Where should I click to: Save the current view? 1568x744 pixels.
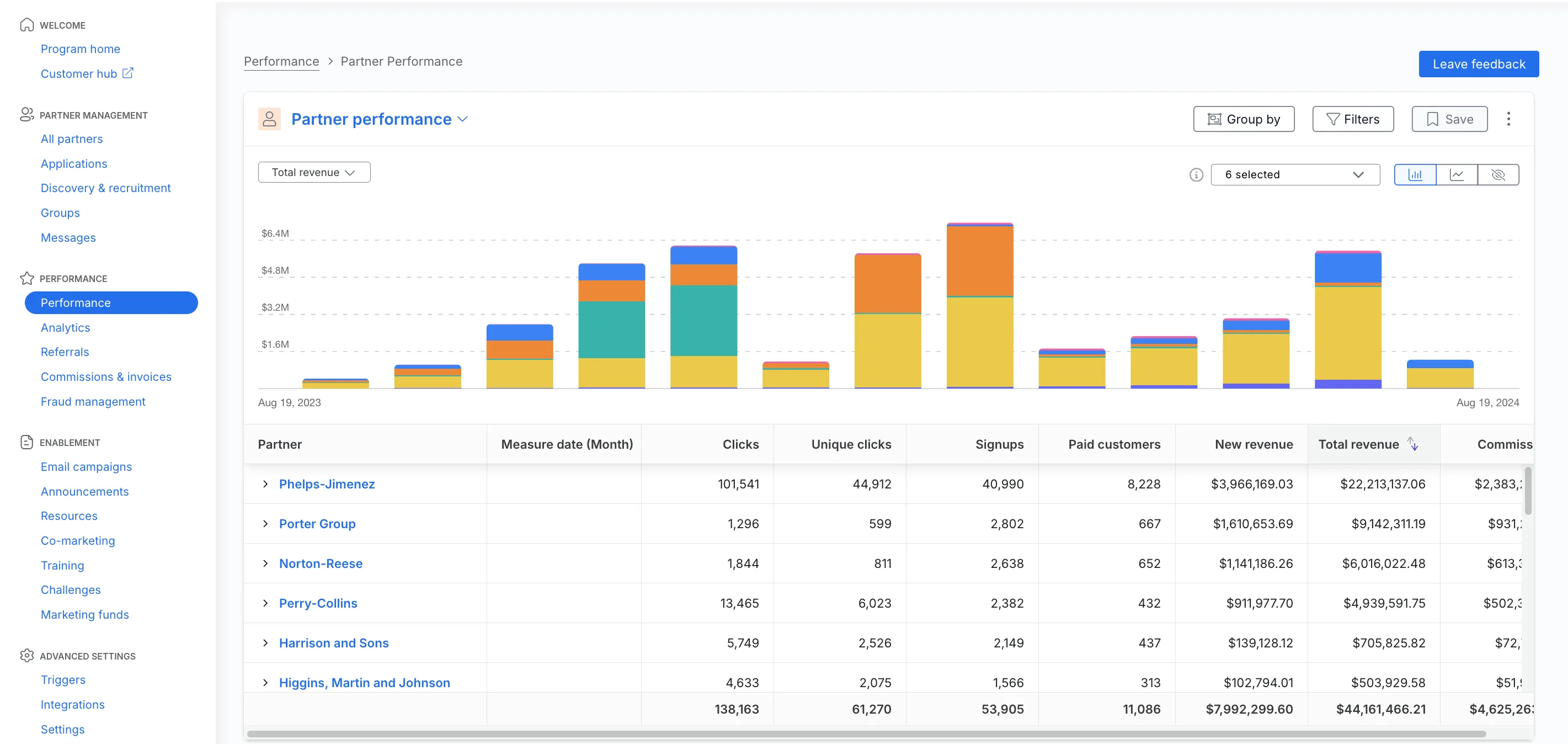[x=1449, y=119]
